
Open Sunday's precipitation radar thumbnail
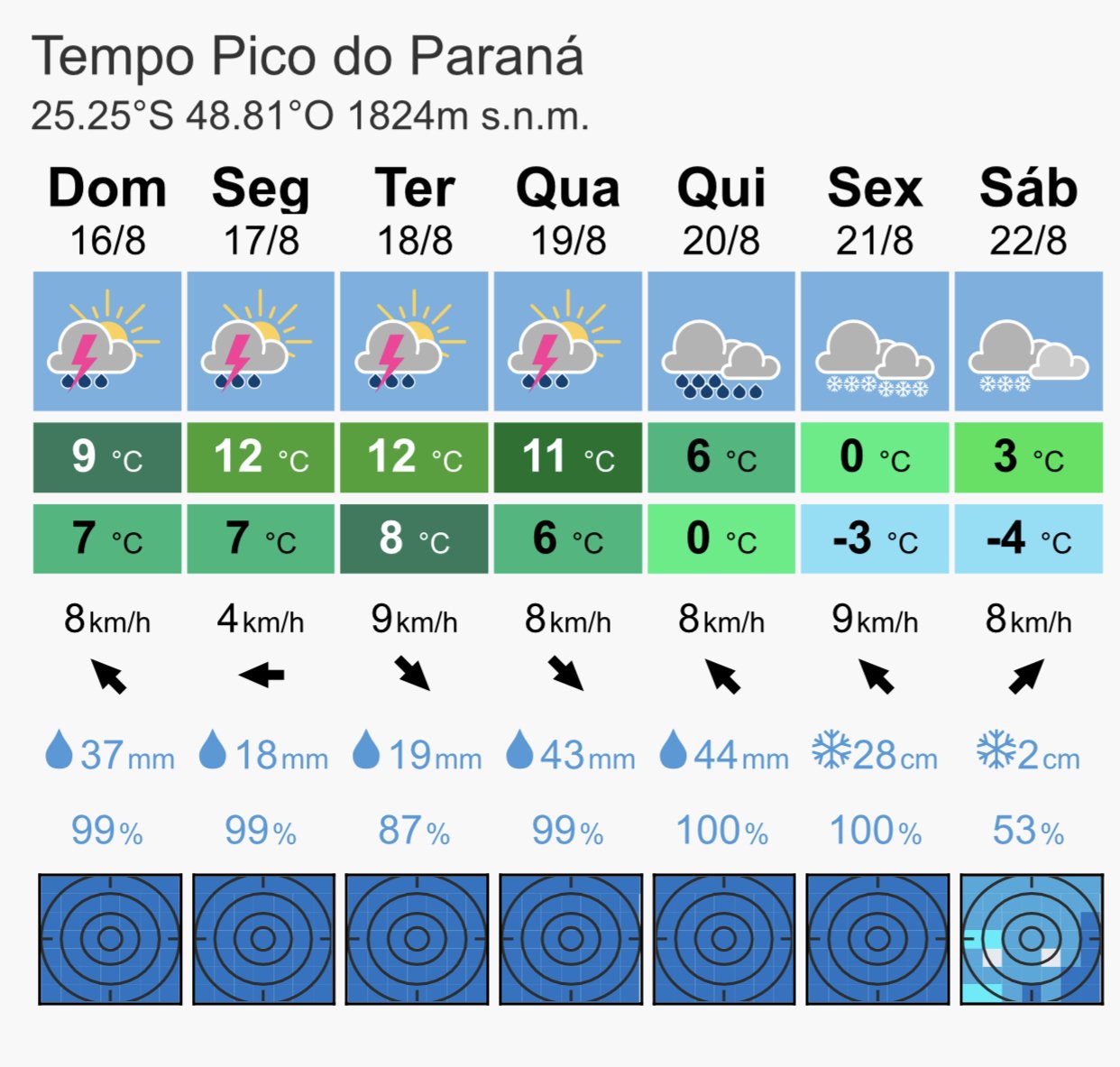pos(110,939)
